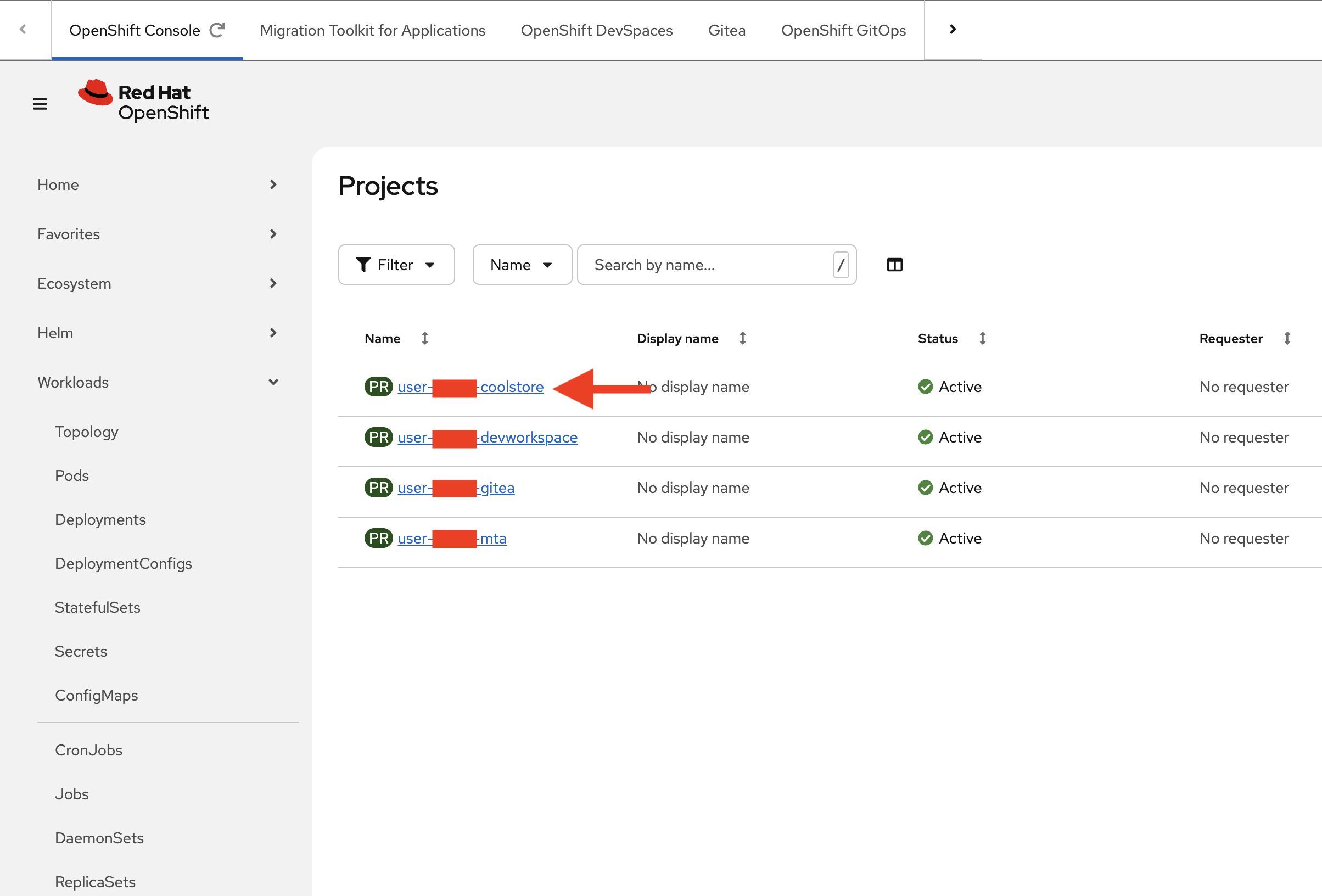
Task: Open Topology under Workloads
Action: 86,432
